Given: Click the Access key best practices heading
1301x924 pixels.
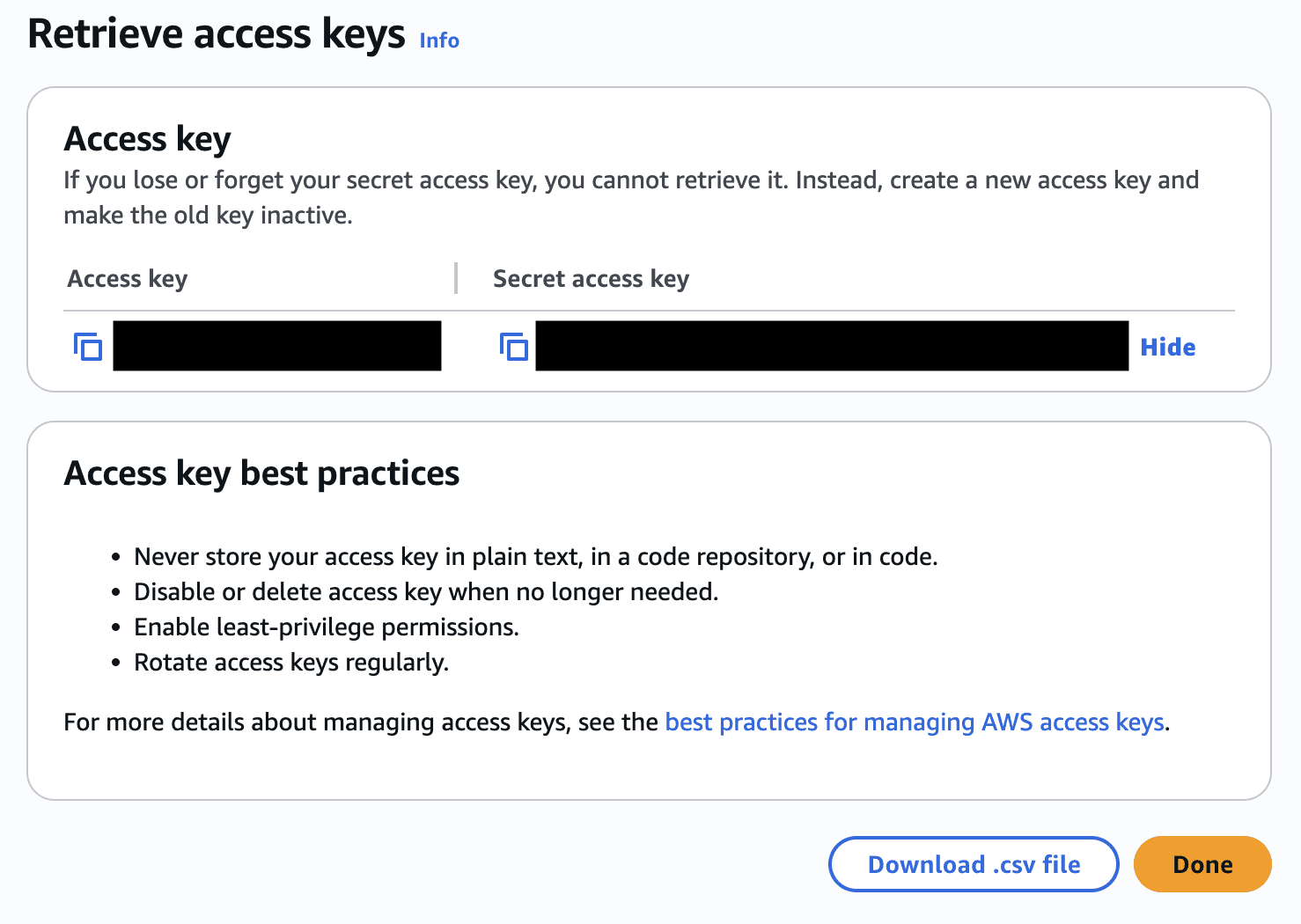Looking at the screenshot, I should (x=261, y=473).
